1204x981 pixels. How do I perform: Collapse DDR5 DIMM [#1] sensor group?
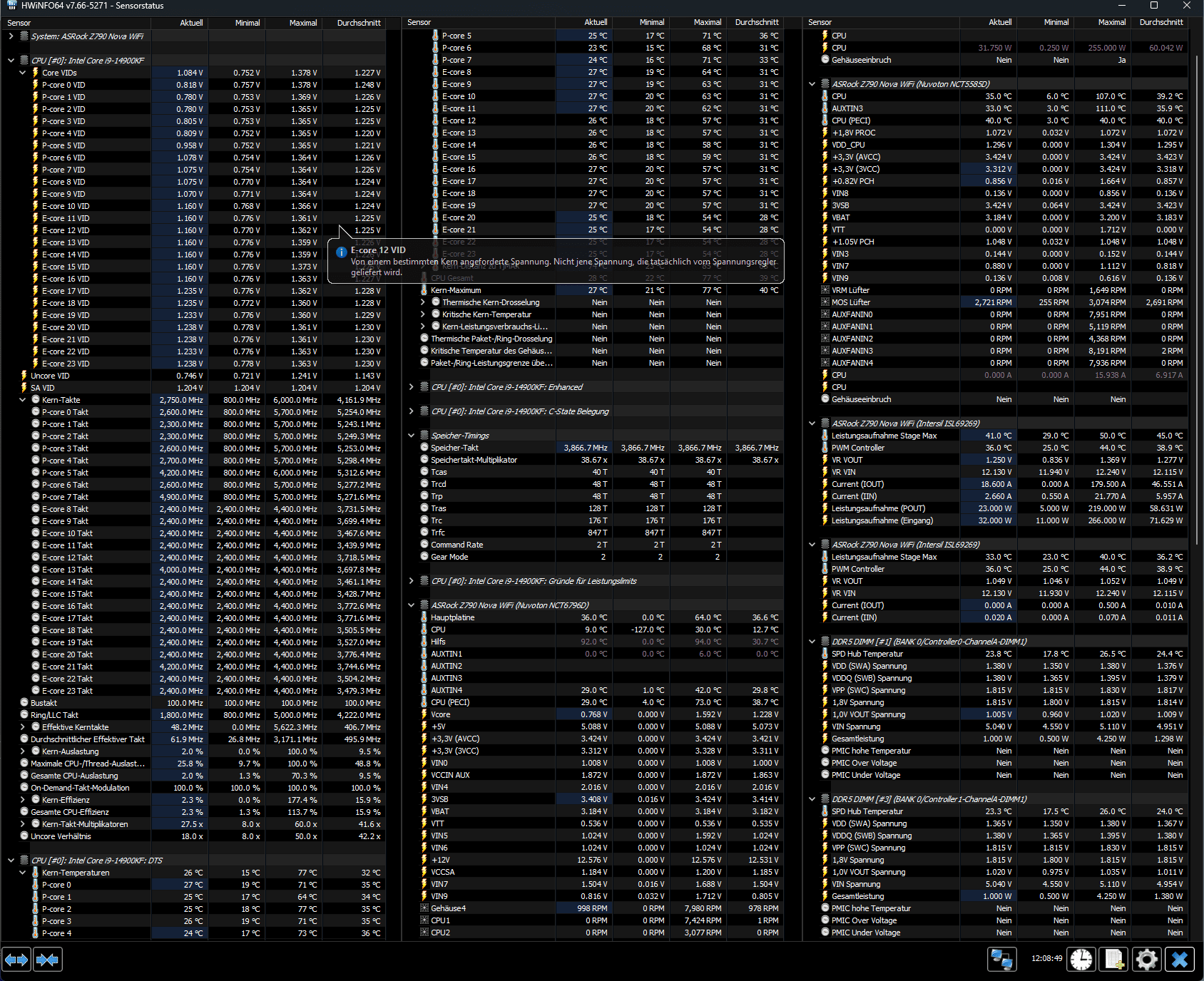point(812,642)
